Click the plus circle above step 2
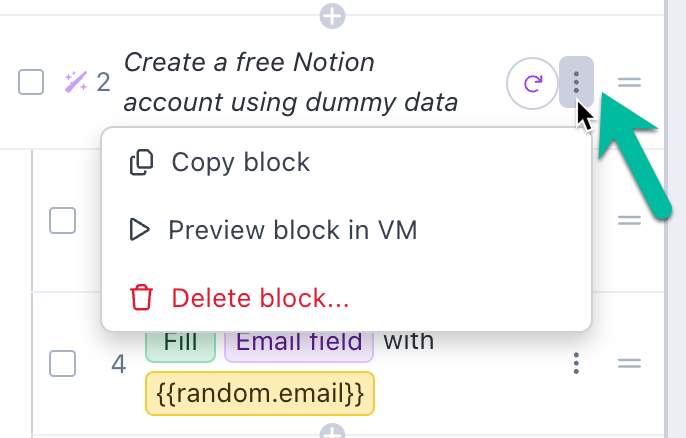The image size is (686, 438). click(x=332, y=16)
